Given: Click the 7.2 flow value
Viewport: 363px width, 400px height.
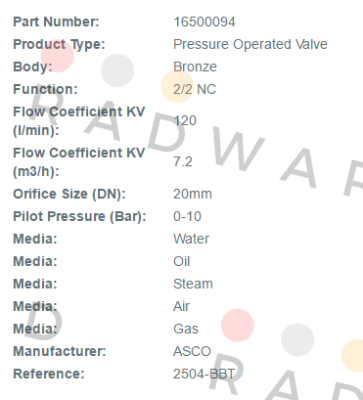Looking at the screenshot, I should 183,162.
